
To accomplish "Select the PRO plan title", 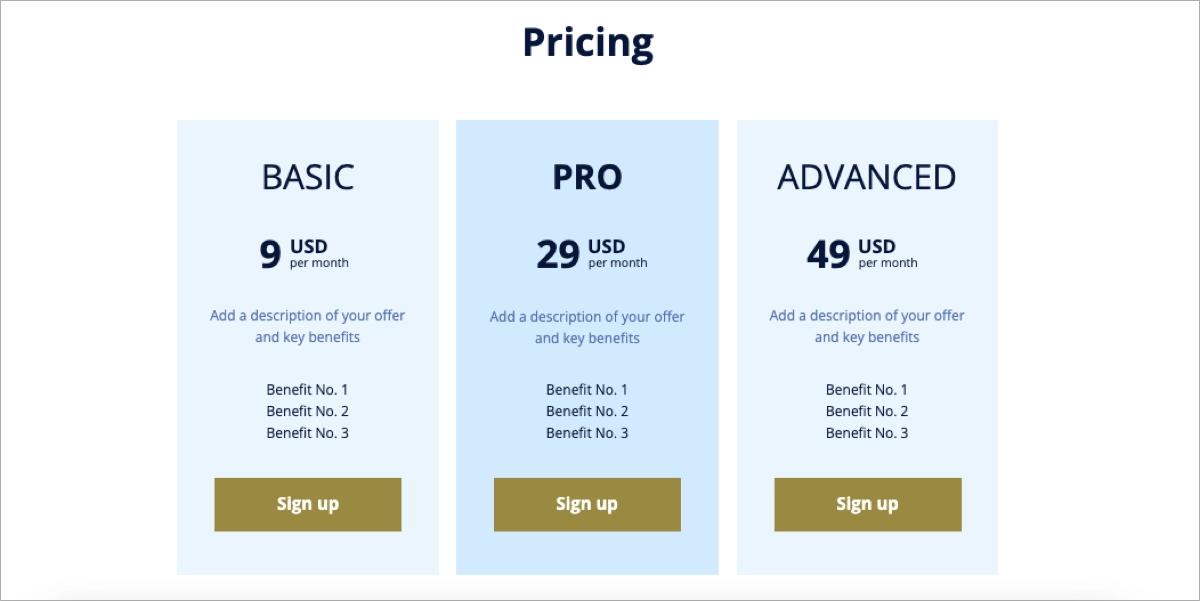I will click(587, 177).
